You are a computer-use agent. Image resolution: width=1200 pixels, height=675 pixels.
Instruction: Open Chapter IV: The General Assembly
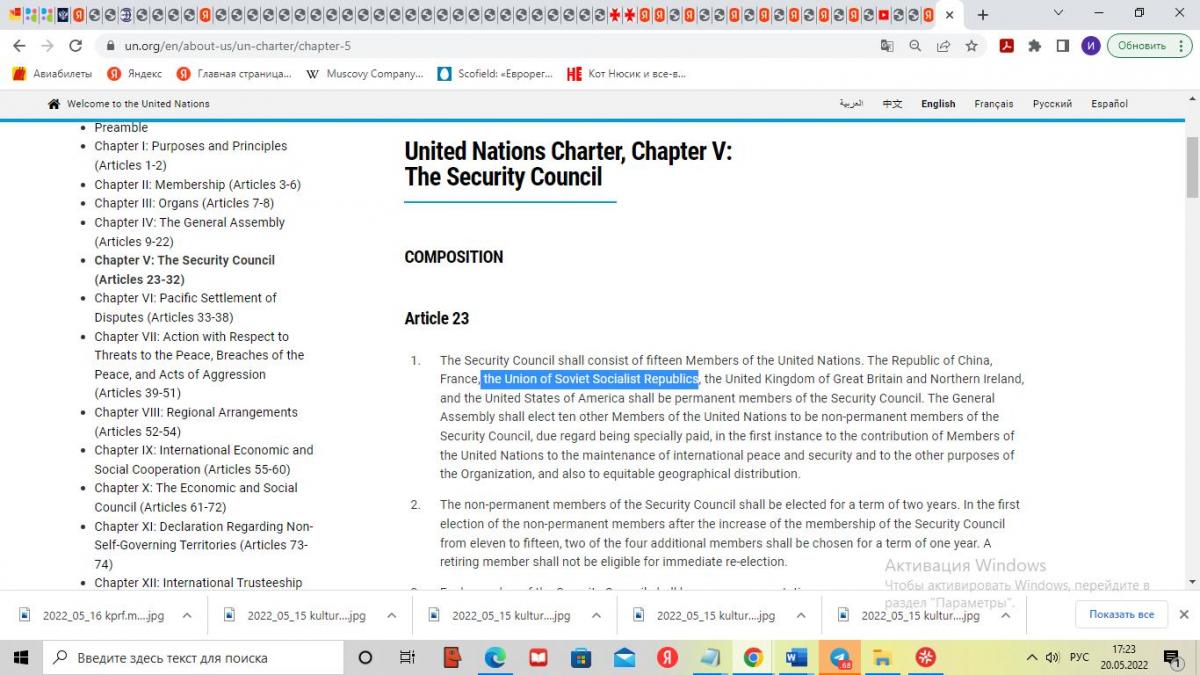190,232
